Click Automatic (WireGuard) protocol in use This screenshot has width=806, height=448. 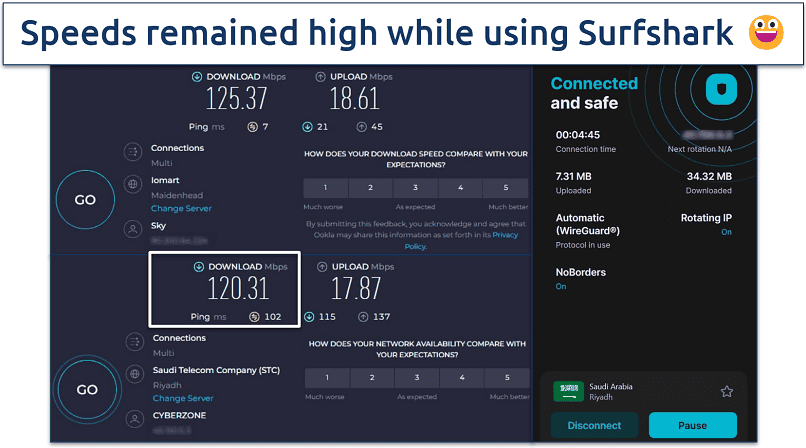(588, 225)
